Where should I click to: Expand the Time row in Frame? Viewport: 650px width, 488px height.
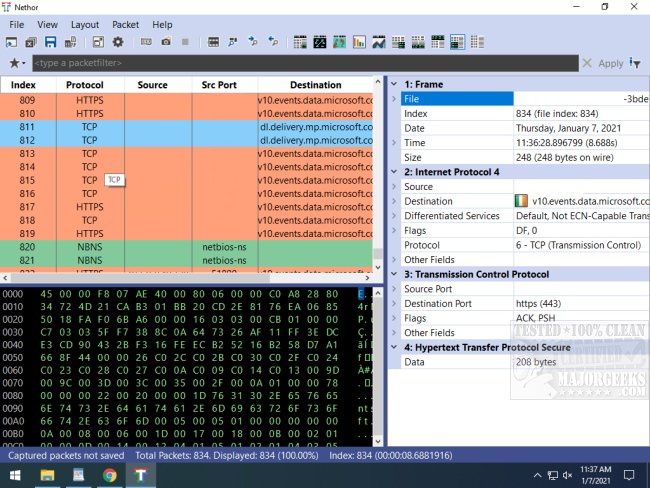(394, 143)
